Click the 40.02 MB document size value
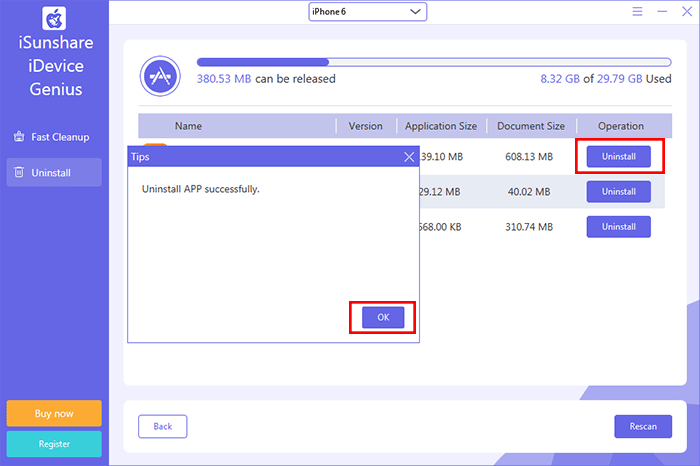This screenshot has height=466, width=700. click(529, 192)
